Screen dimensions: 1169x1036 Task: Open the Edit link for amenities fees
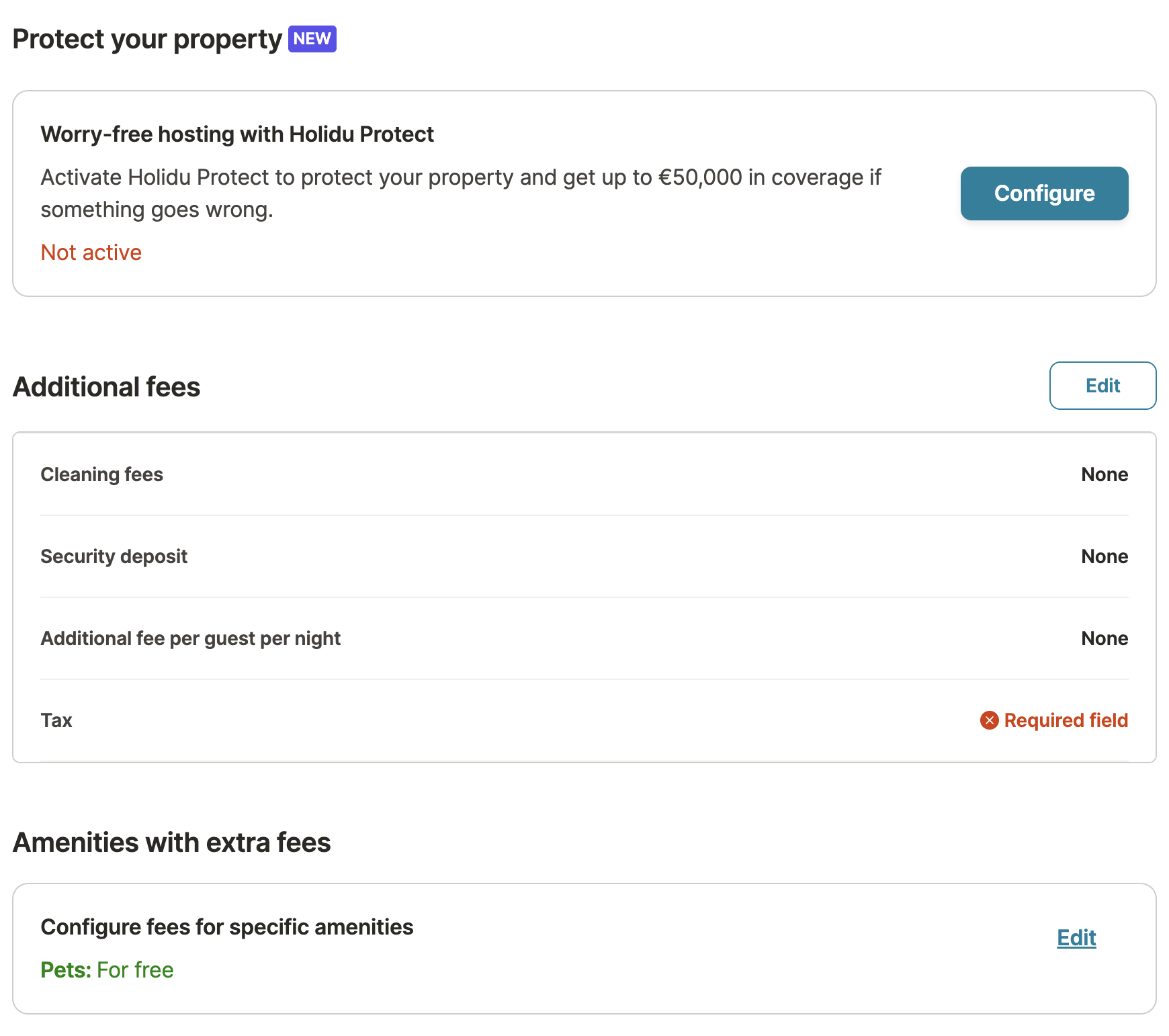1076,937
